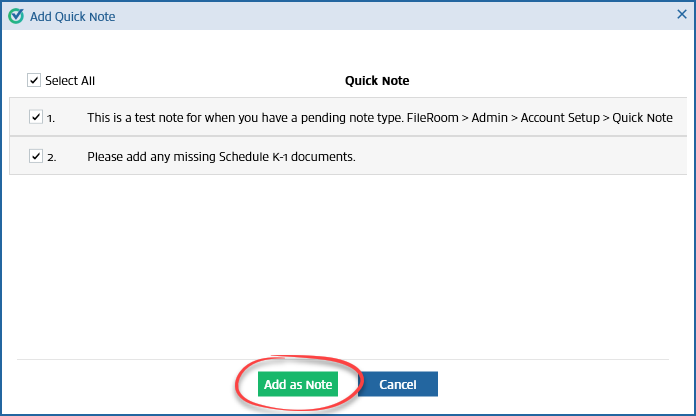
Task: Click row number 1 in the list
Action: (51, 118)
